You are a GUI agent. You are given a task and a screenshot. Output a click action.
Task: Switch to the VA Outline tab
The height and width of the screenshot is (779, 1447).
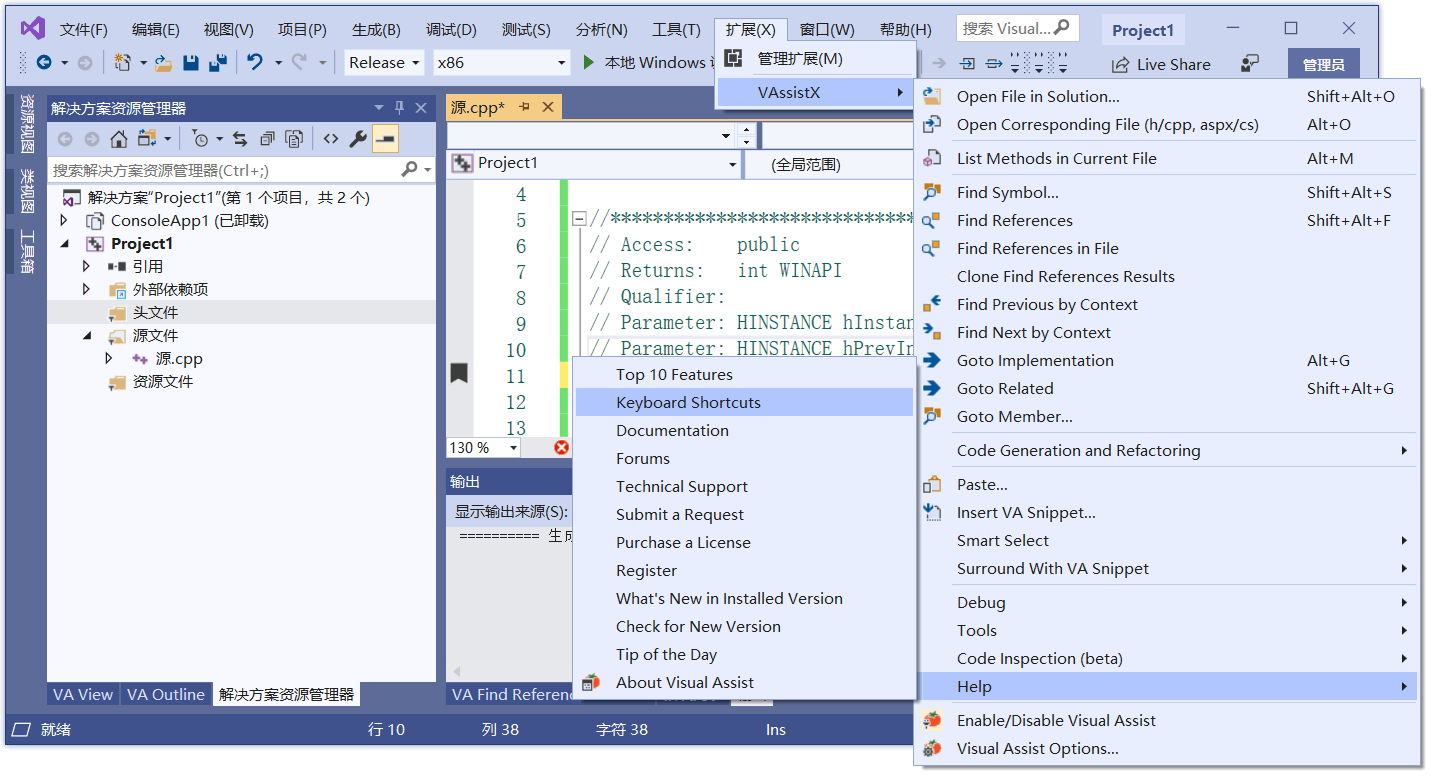166,694
